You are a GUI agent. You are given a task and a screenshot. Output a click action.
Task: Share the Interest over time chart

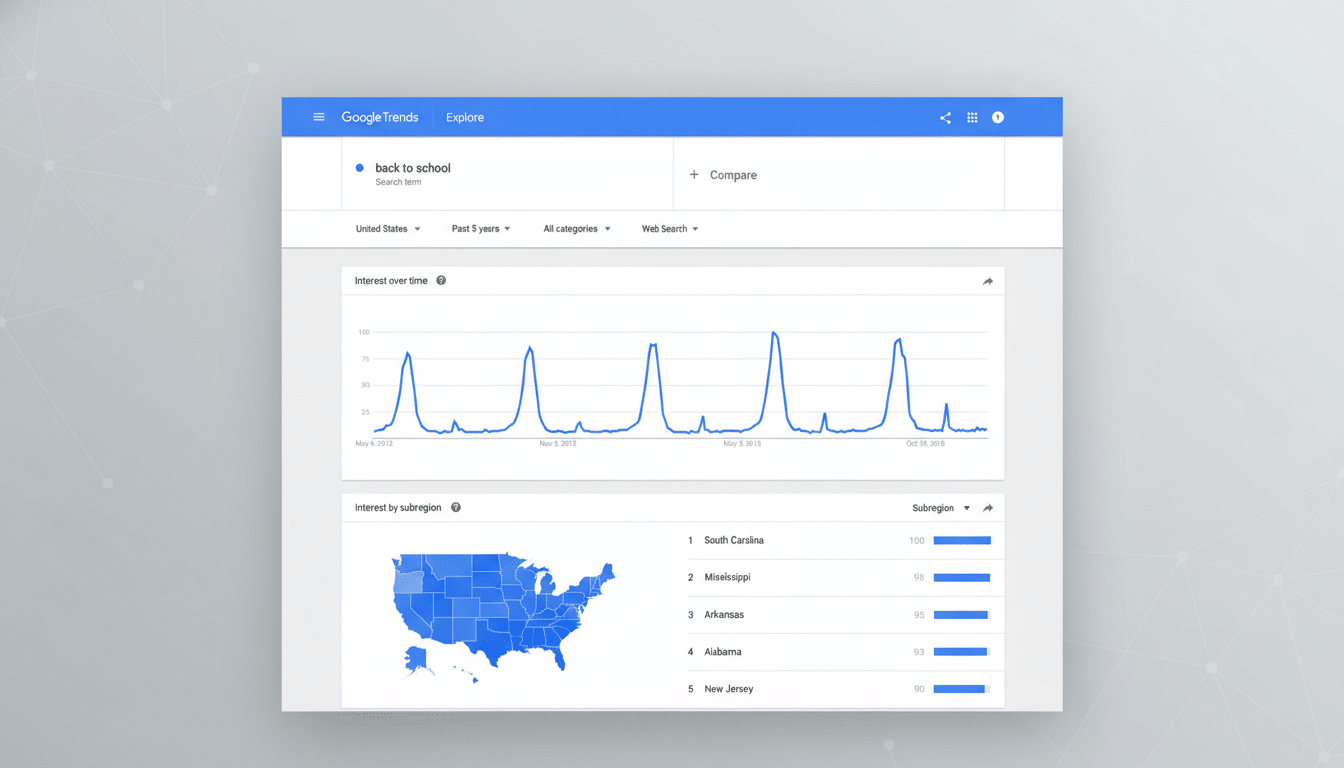click(988, 282)
